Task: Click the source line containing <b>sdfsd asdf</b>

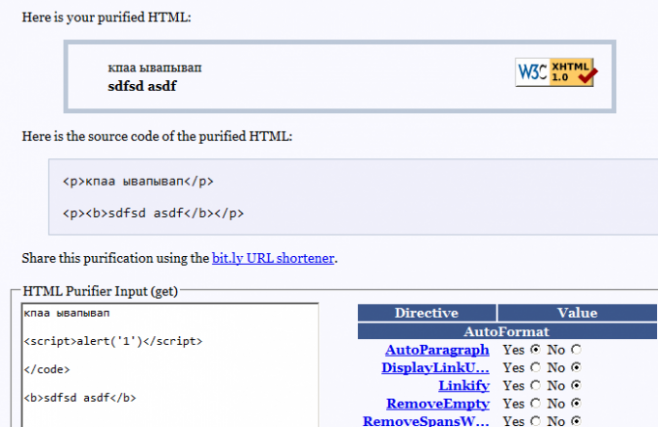Action: pyautogui.click(x=153, y=213)
